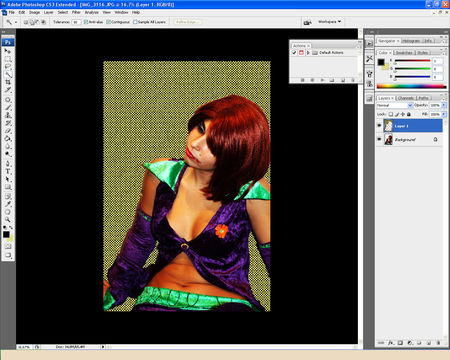Image resolution: width=450 pixels, height=360 pixels.
Task: Select the Move tool
Action: click(x=8, y=51)
